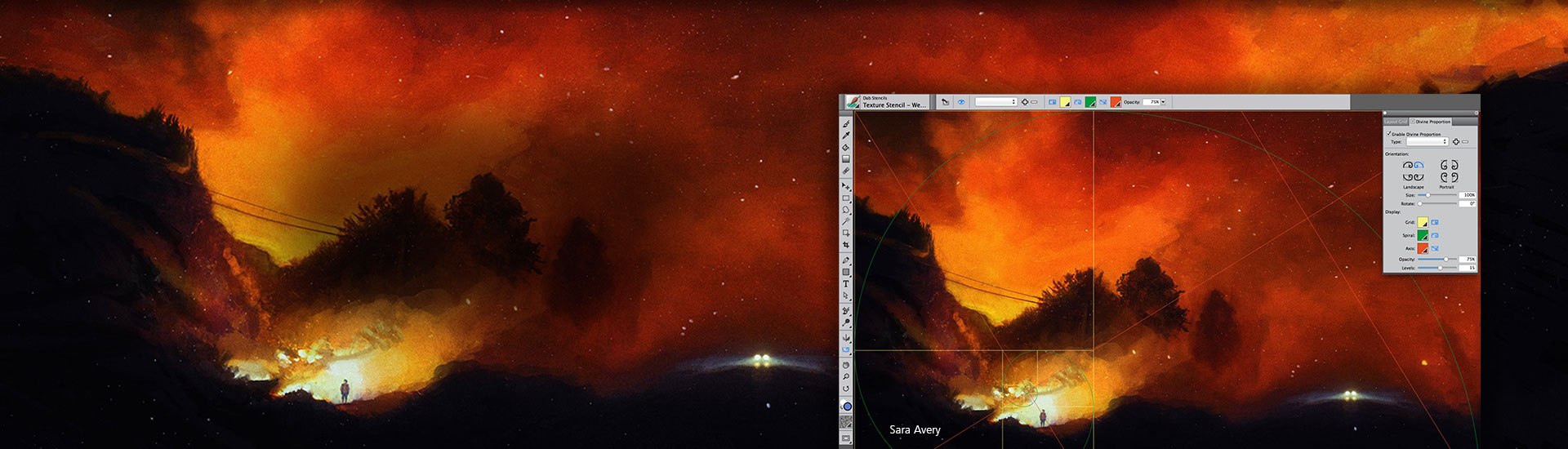Toggle Spiral visibility in Display section
Viewport: 1568px width, 449px height.
pyautogui.click(x=1435, y=235)
